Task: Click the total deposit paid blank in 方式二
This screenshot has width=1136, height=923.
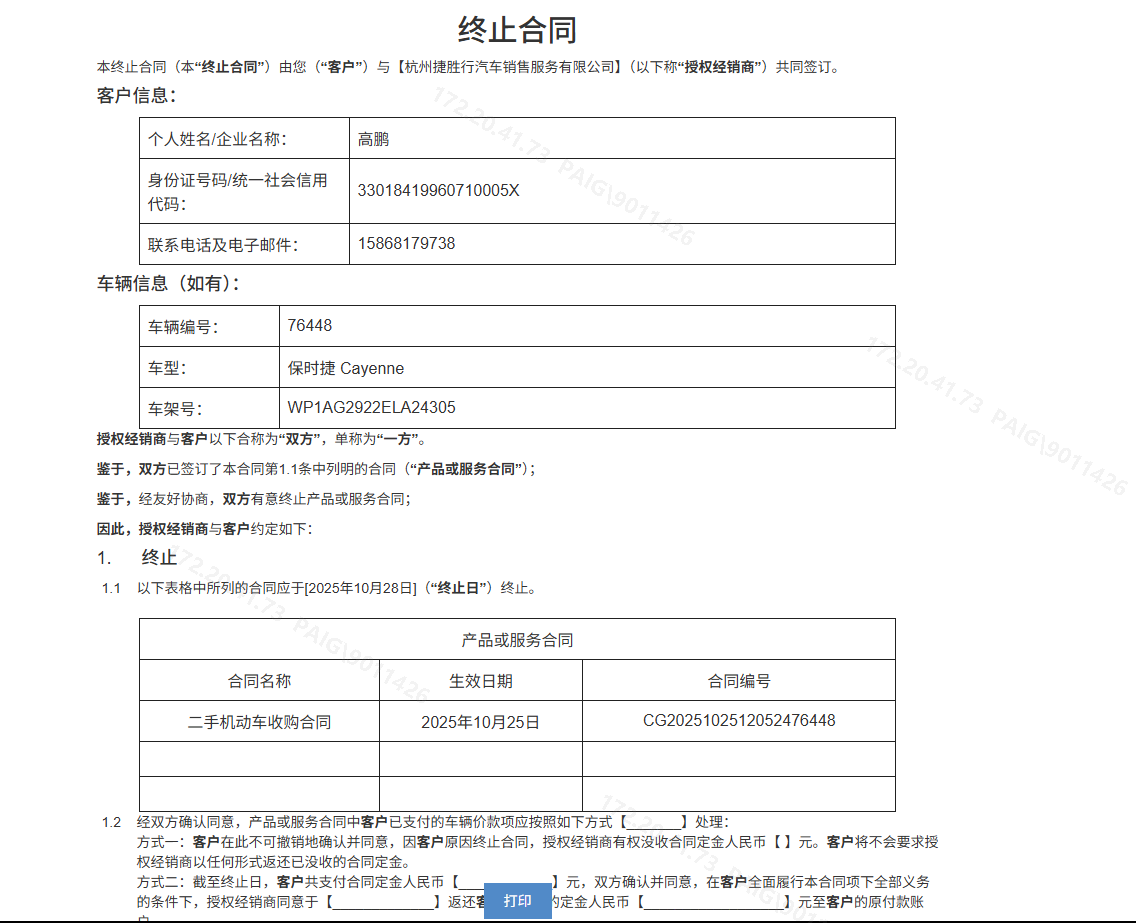Action: click(506, 882)
